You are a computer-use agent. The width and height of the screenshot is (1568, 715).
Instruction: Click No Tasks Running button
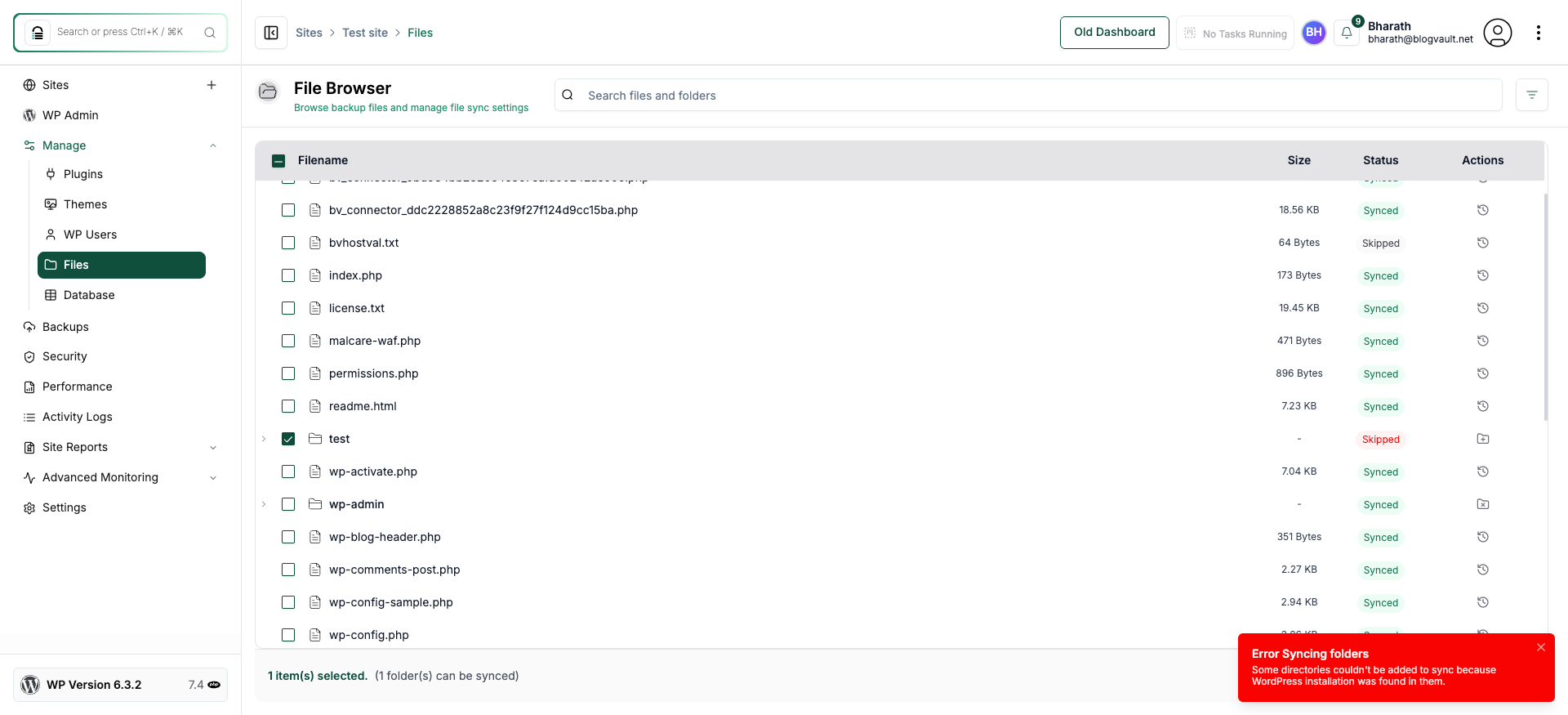1235,33
